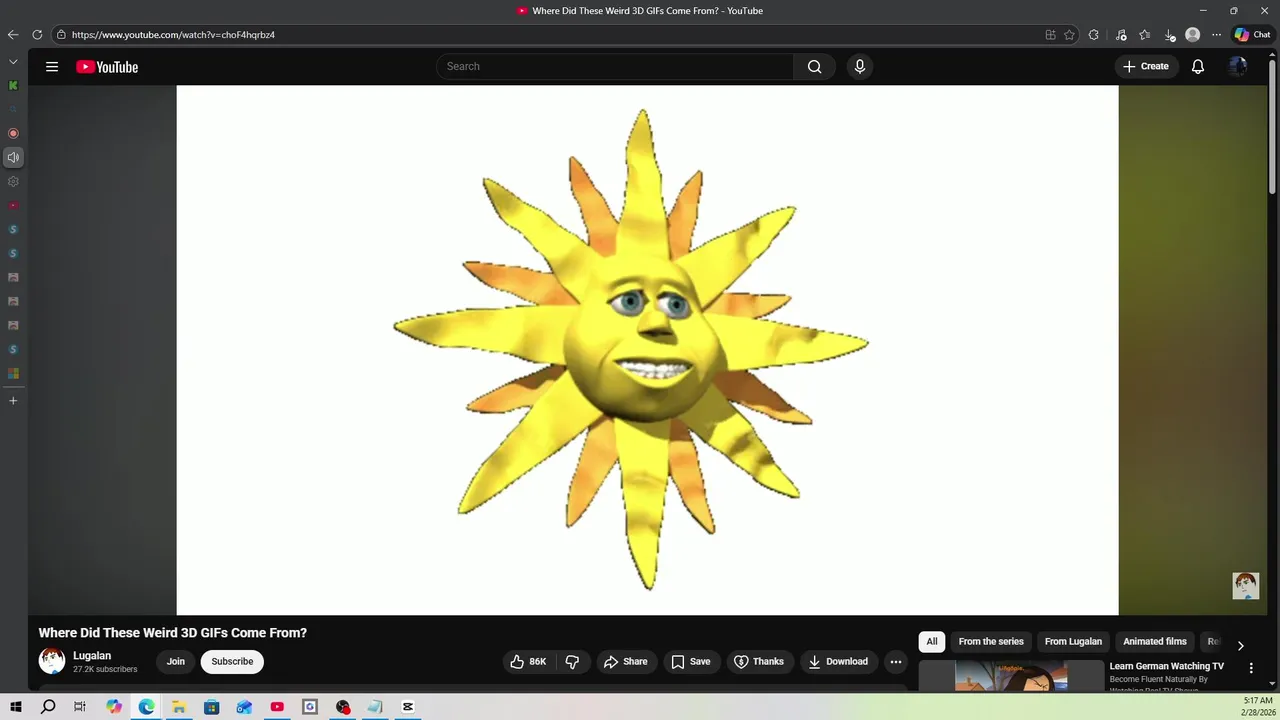The width and height of the screenshot is (1280, 720).
Task: Go to the YouTube home logo
Action: 107,67
